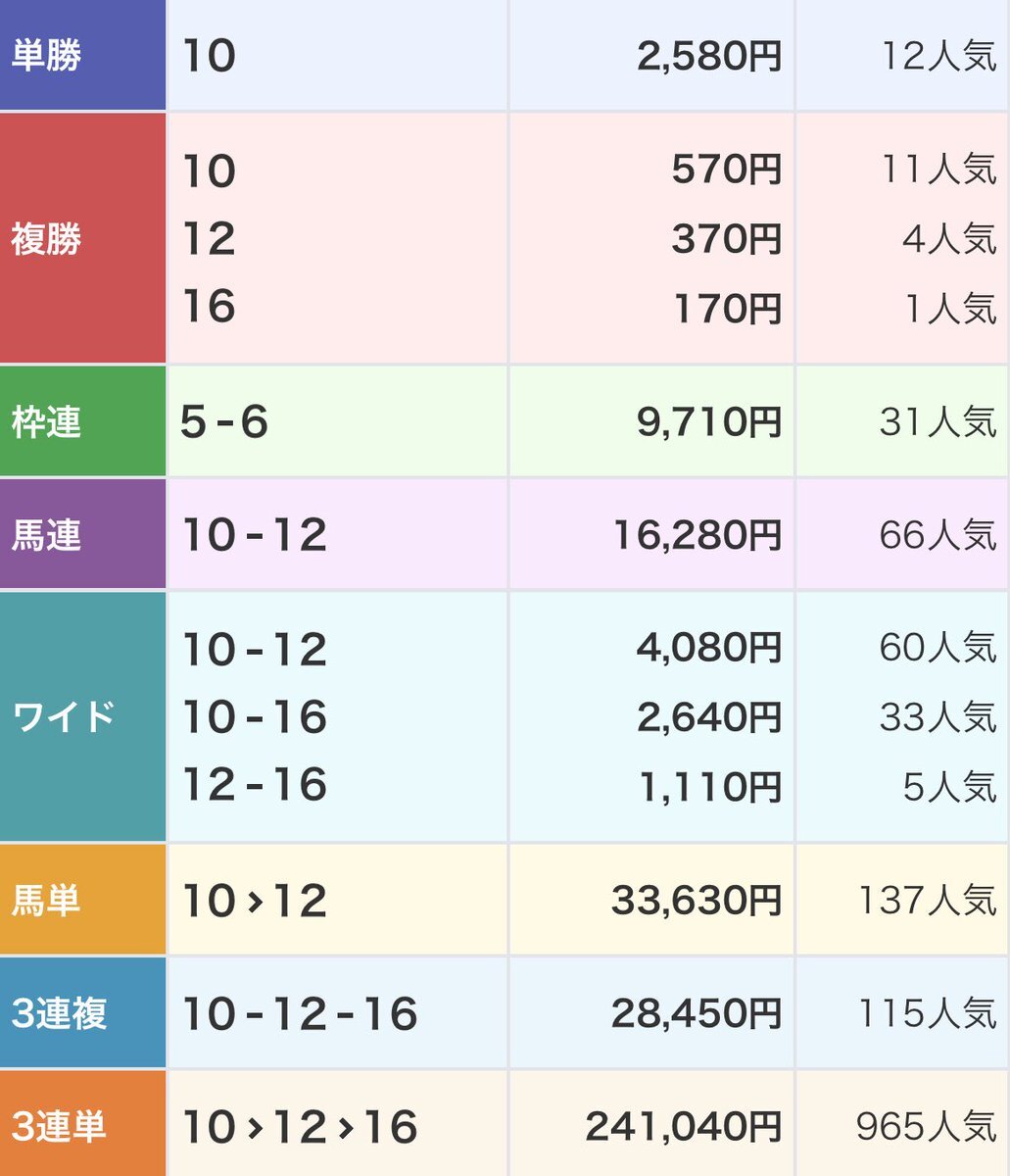Click the 137人気 popularity rank

[x=927, y=901]
